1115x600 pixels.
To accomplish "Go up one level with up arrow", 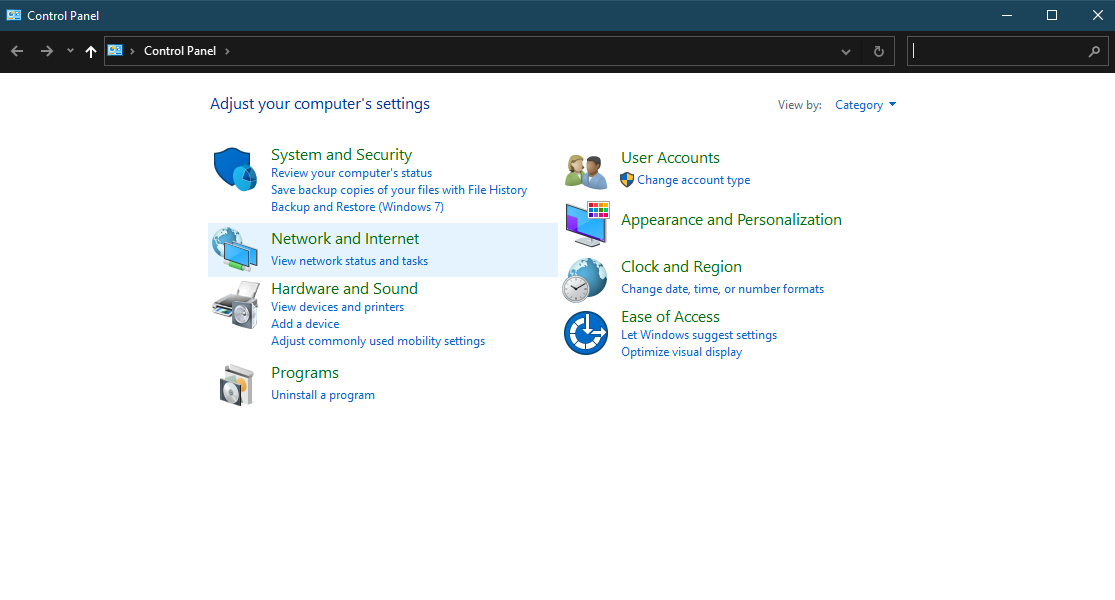I will (91, 51).
